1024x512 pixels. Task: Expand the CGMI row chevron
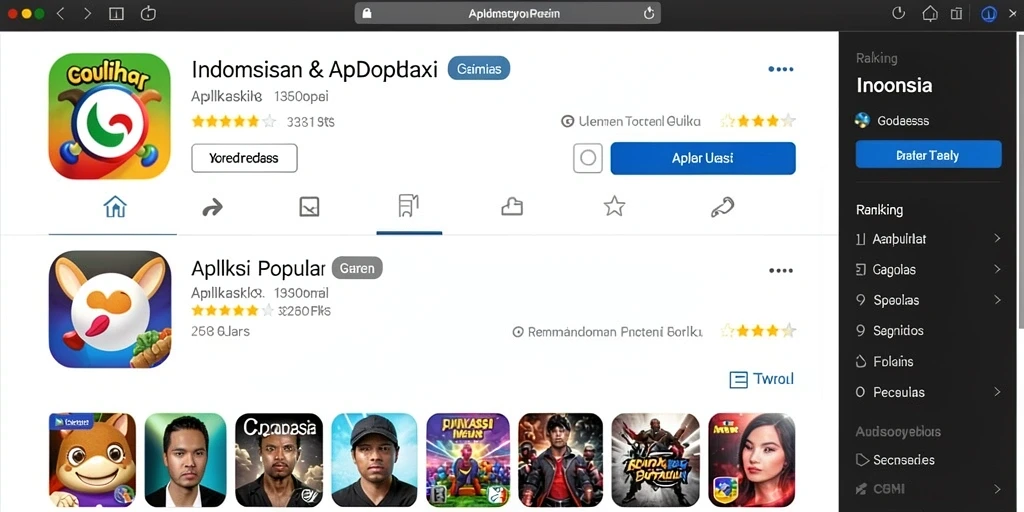click(997, 488)
